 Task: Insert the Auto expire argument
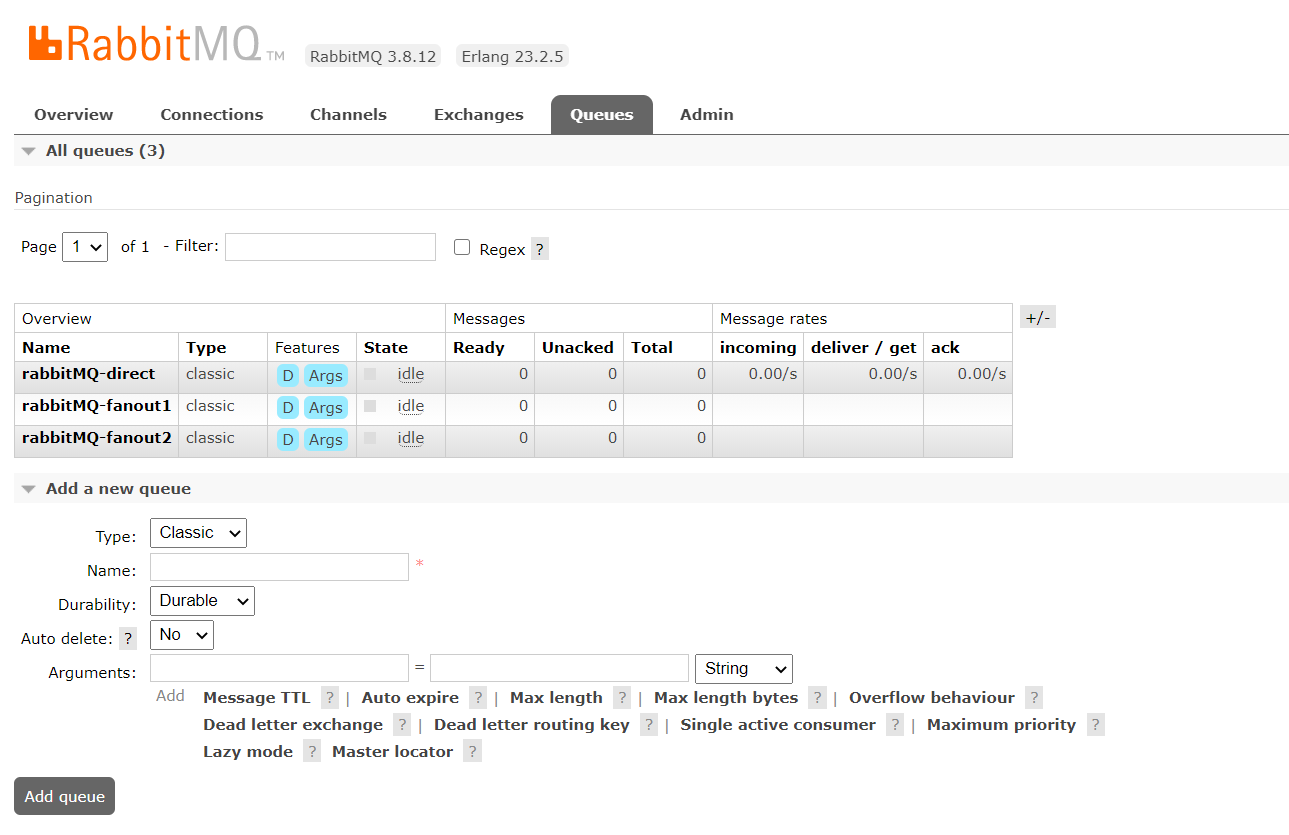click(410, 698)
